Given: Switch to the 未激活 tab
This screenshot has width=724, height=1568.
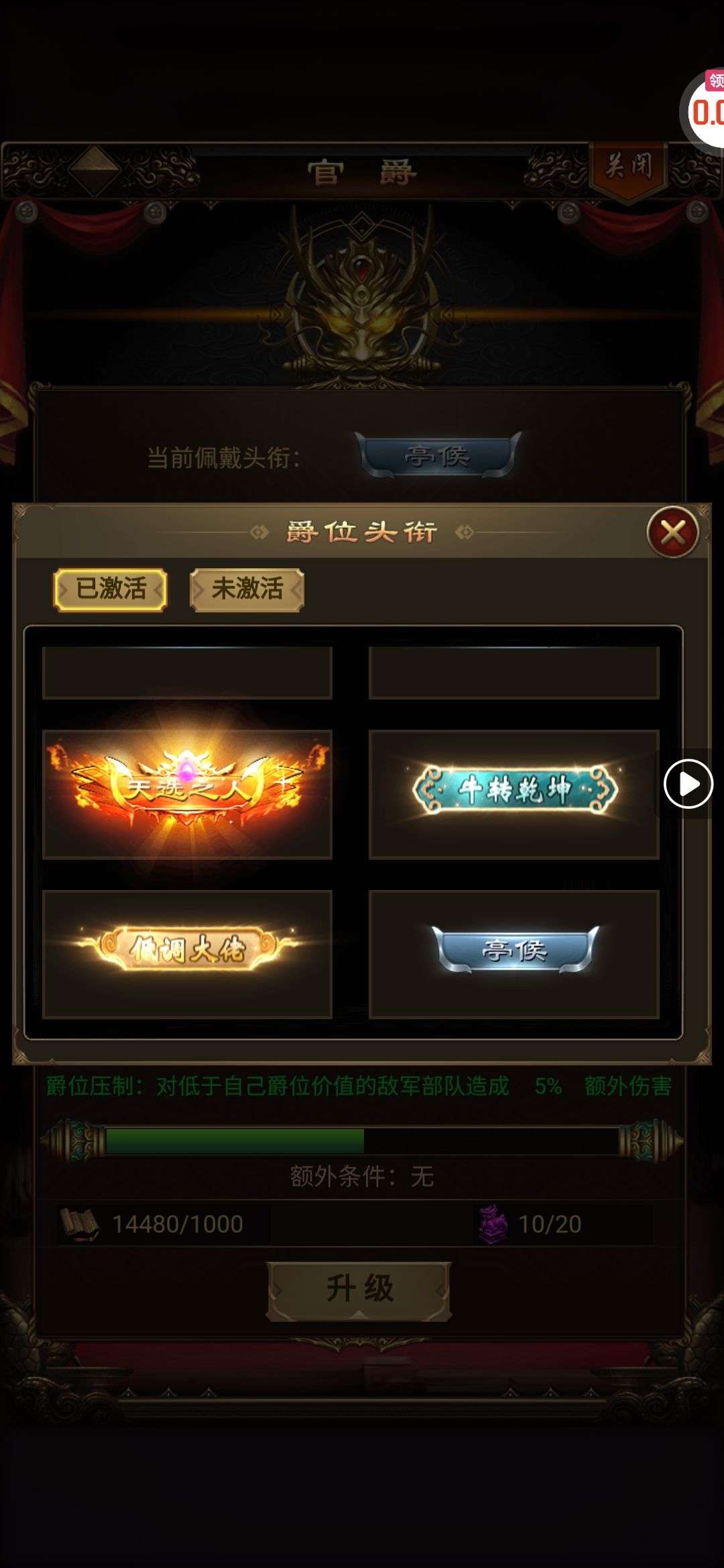Looking at the screenshot, I should pos(247,589).
